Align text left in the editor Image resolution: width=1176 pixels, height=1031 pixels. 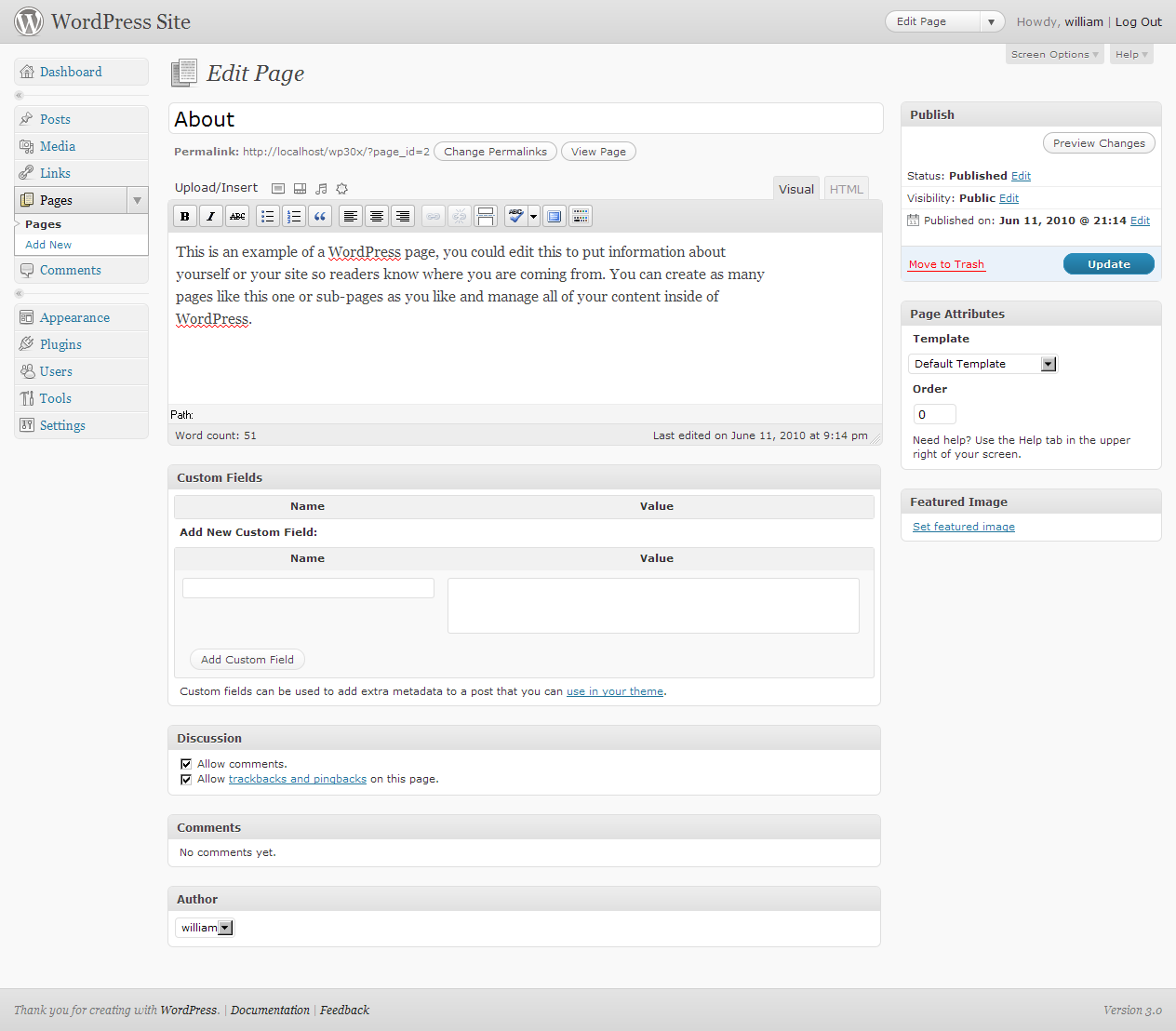[x=351, y=217]
